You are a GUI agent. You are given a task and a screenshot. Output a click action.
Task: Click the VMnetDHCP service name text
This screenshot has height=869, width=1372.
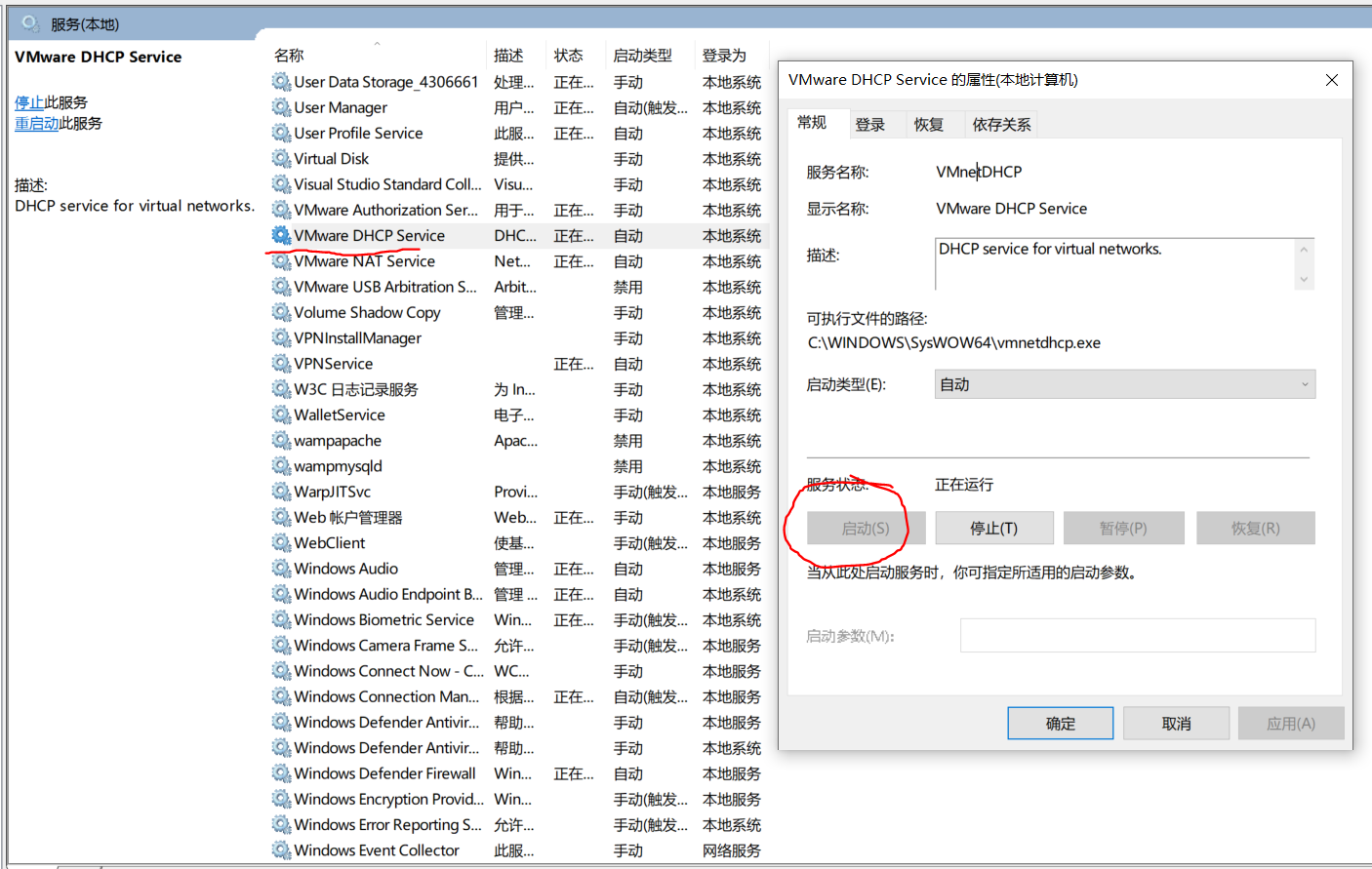pyautogui.click(x=979, y=172)
